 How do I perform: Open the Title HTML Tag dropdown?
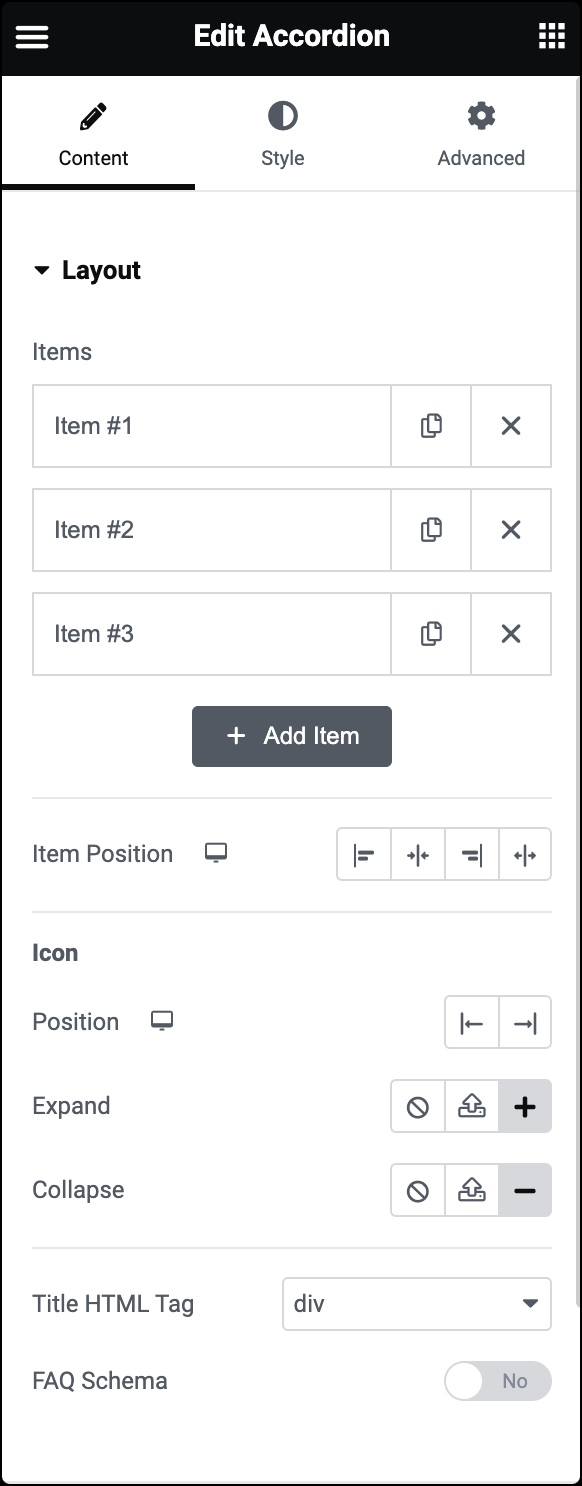(417, 1304)
